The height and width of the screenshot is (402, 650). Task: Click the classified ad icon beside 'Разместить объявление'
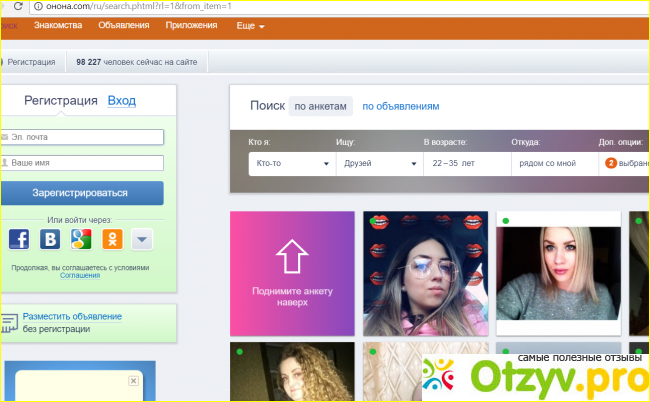10,322
